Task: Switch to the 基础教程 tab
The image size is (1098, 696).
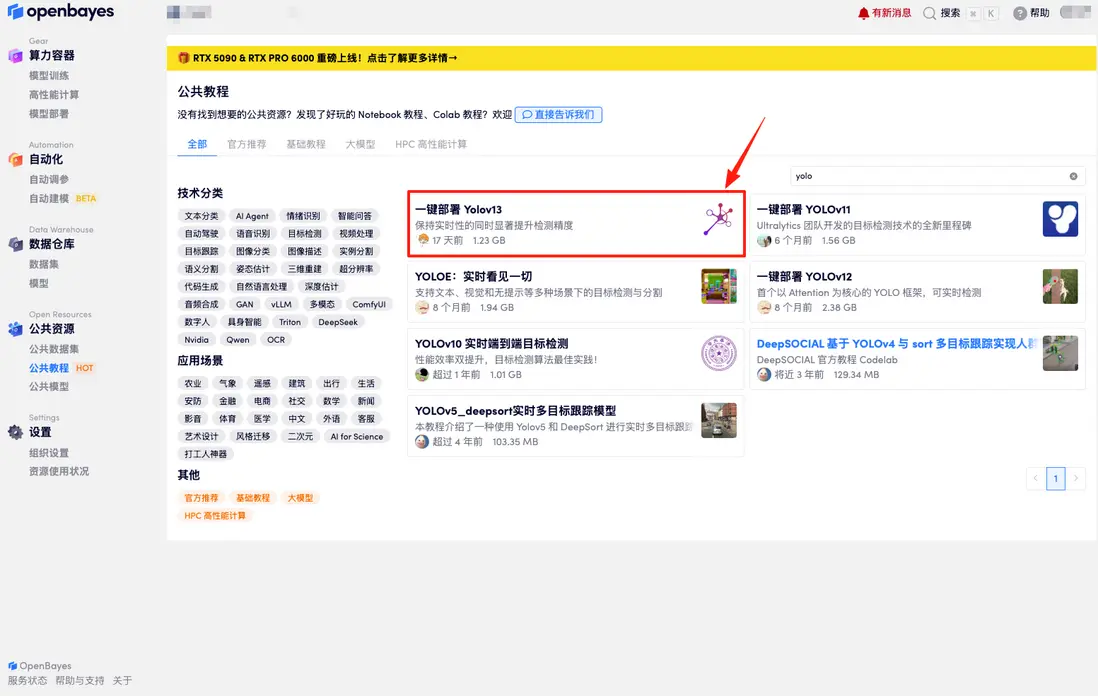Action: 306,144
